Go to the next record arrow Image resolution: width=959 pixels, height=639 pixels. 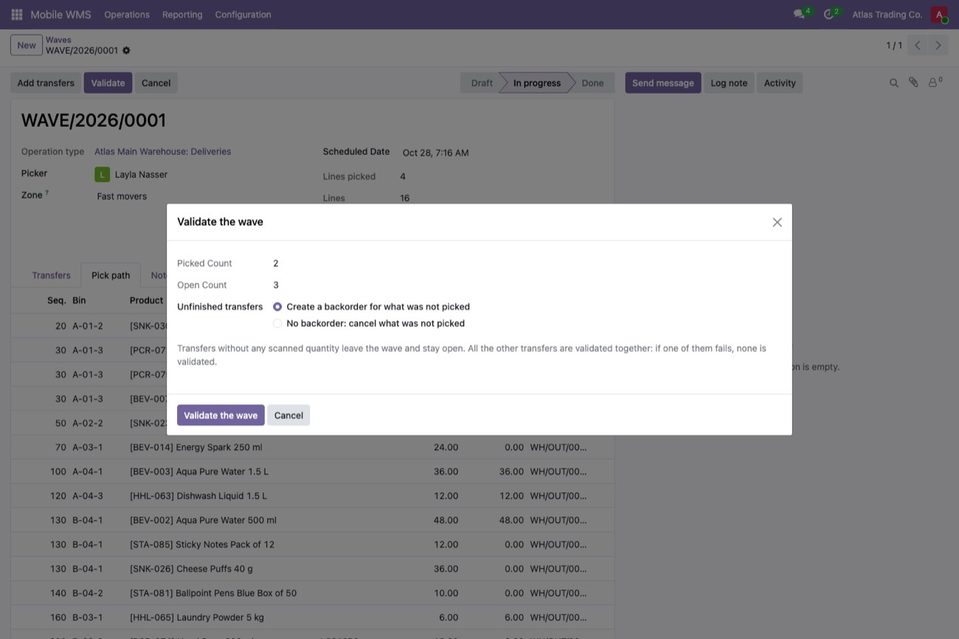pos(938,45)
